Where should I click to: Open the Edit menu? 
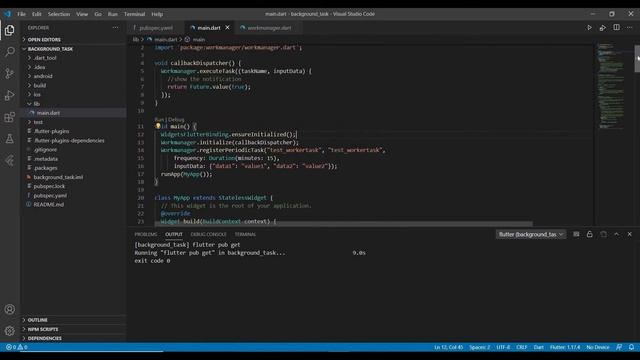tap(37, 14)
